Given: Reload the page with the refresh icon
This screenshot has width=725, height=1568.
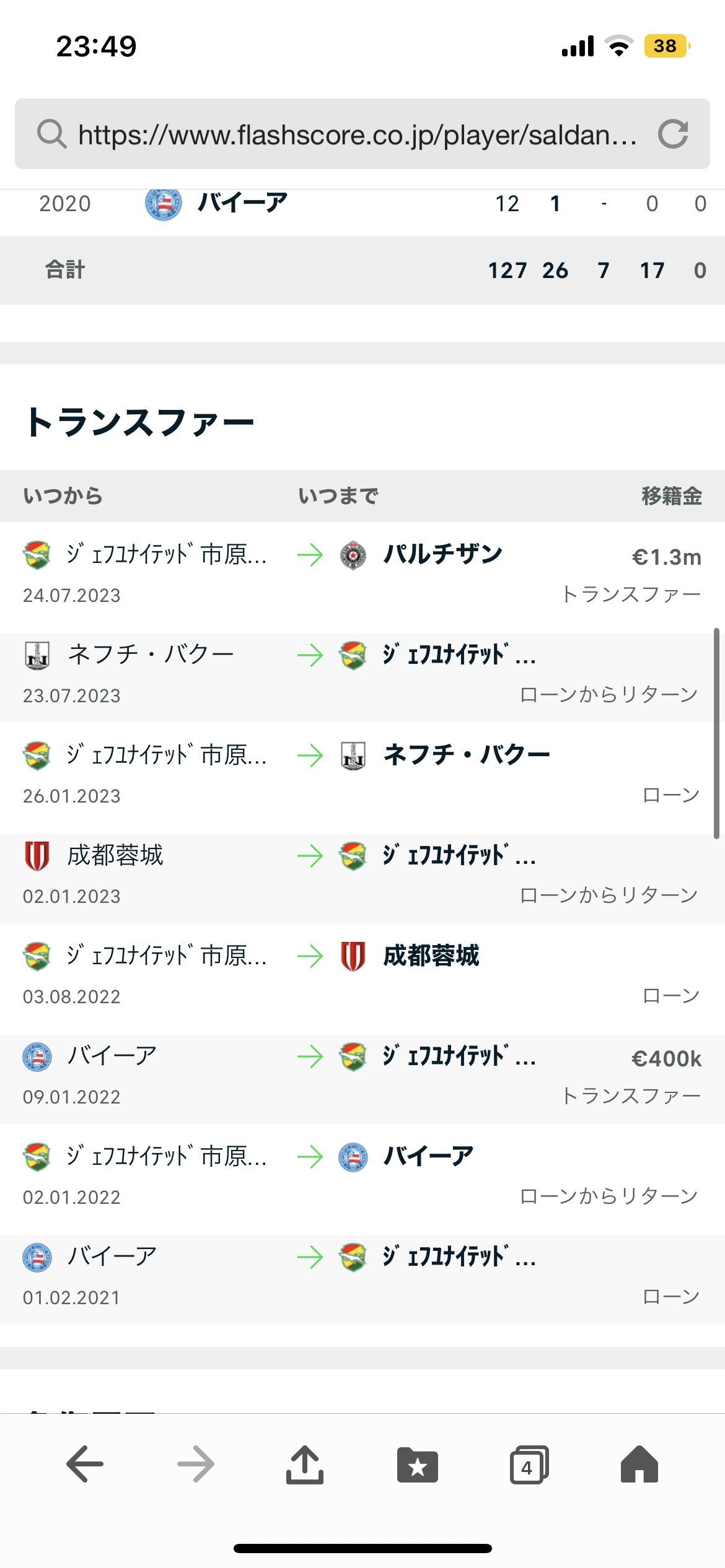Looking at the screenshot, I should click(673, 134).
